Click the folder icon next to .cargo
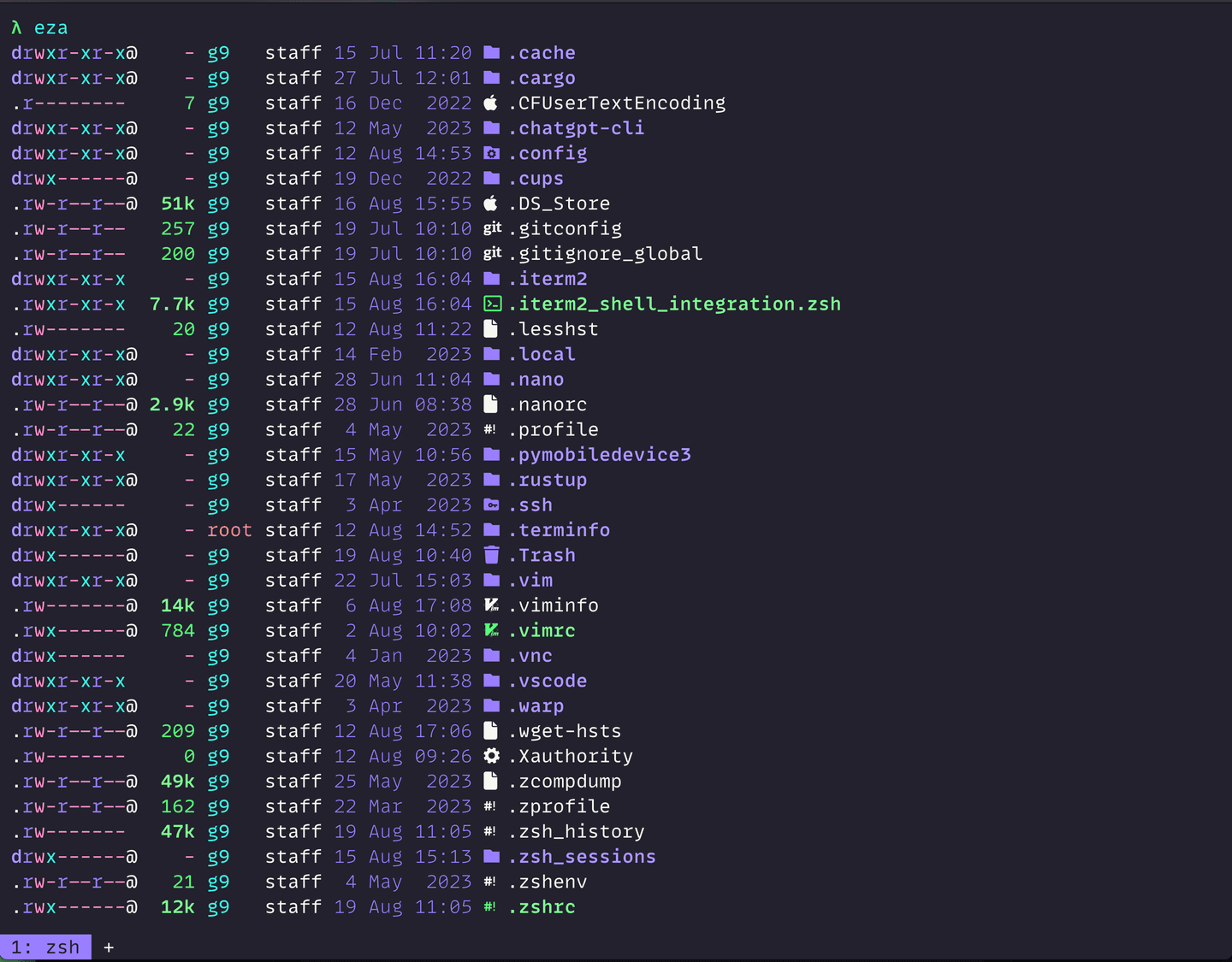 pyautogui.click(x=491, y=78)
